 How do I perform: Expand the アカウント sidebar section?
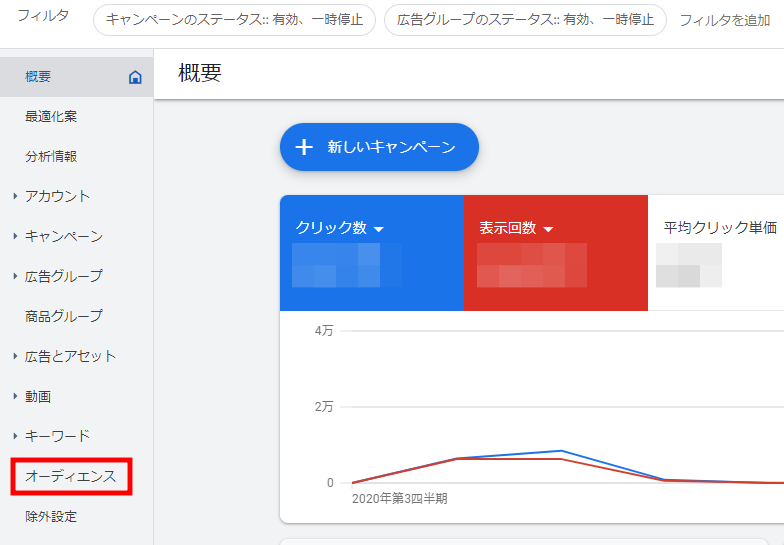coord(15,196)
